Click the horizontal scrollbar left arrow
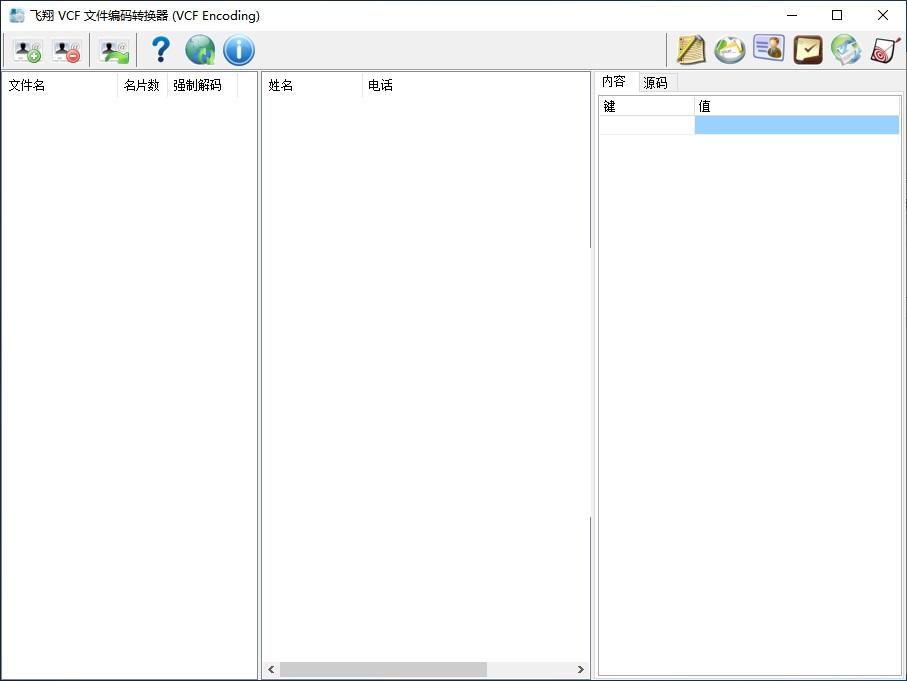The height and width of the screenshot is (681, 907). (271, 669)
